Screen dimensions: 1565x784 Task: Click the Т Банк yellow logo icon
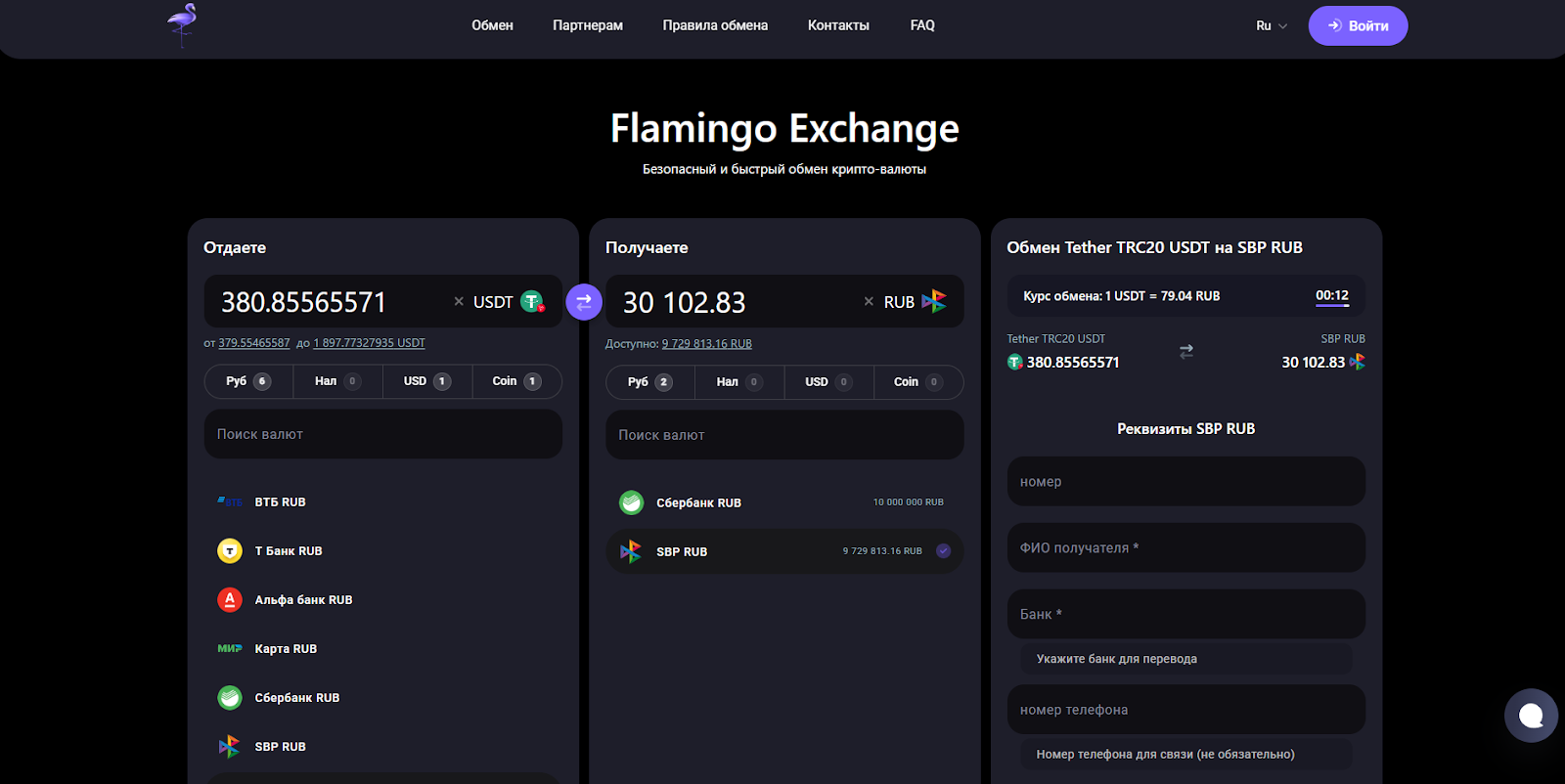pos(229,551)
